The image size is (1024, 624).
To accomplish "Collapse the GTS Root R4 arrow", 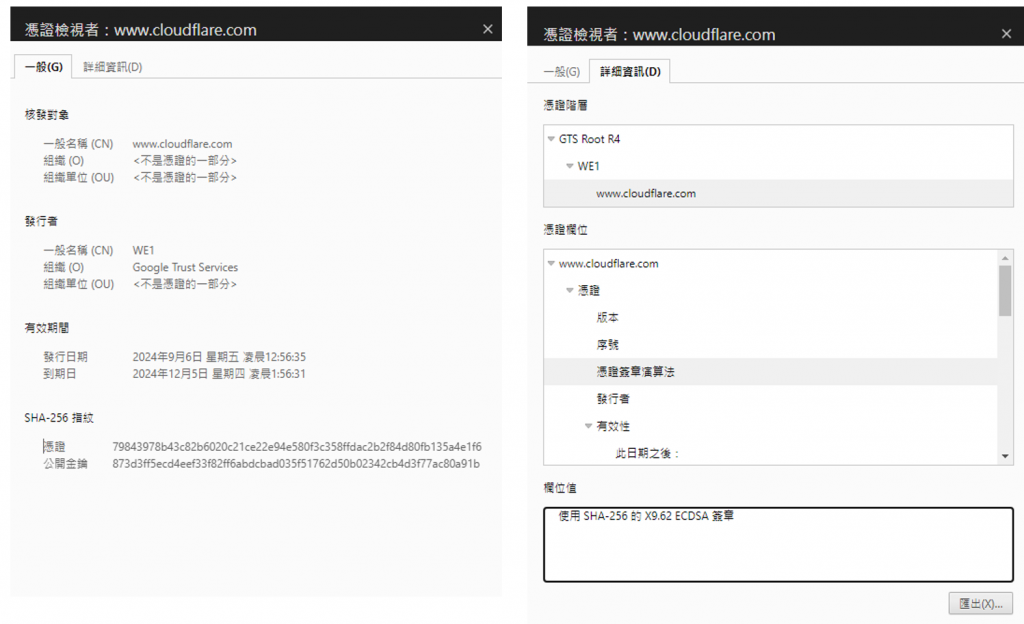I will 551,139.
